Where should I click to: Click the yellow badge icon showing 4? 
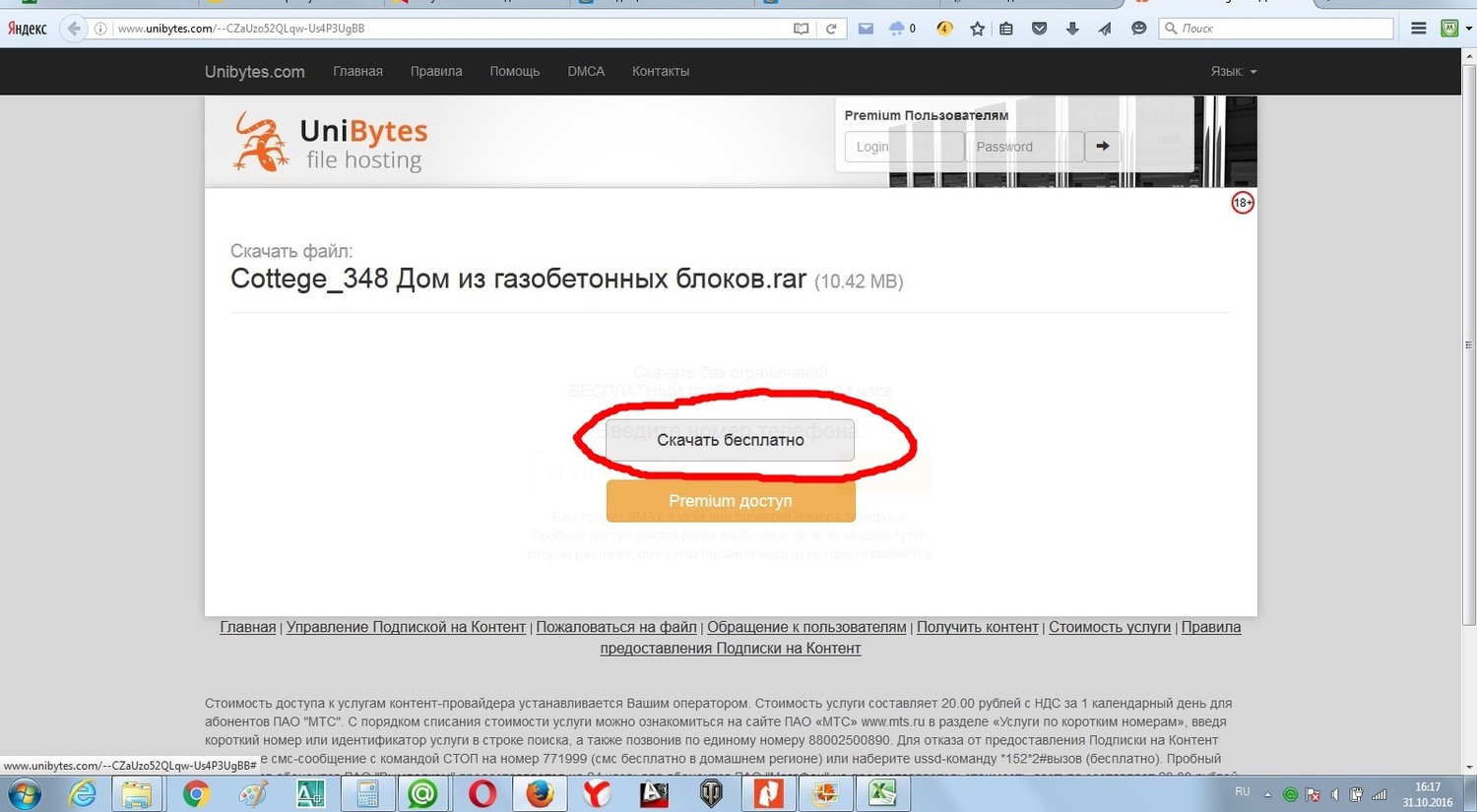click(x=944, y=29)
